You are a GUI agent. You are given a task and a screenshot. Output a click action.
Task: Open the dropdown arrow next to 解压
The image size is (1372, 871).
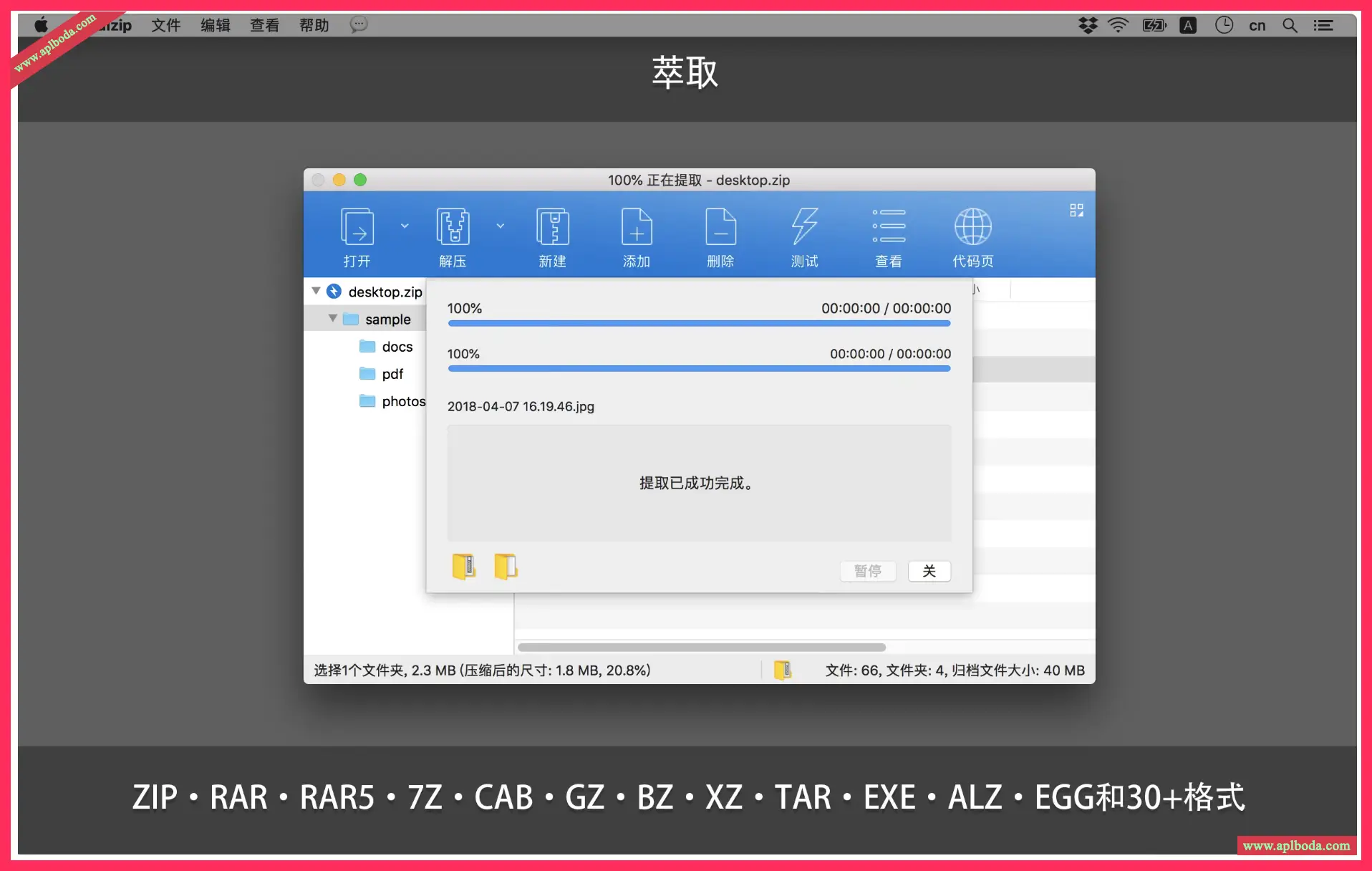click(x=501, y=226)
